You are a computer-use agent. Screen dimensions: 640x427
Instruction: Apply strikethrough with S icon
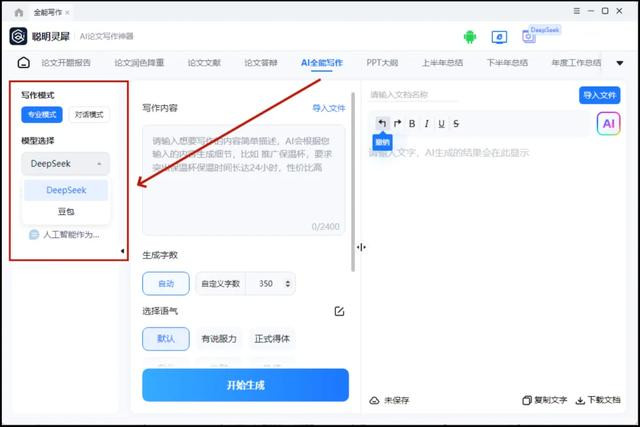coord(456,123)
